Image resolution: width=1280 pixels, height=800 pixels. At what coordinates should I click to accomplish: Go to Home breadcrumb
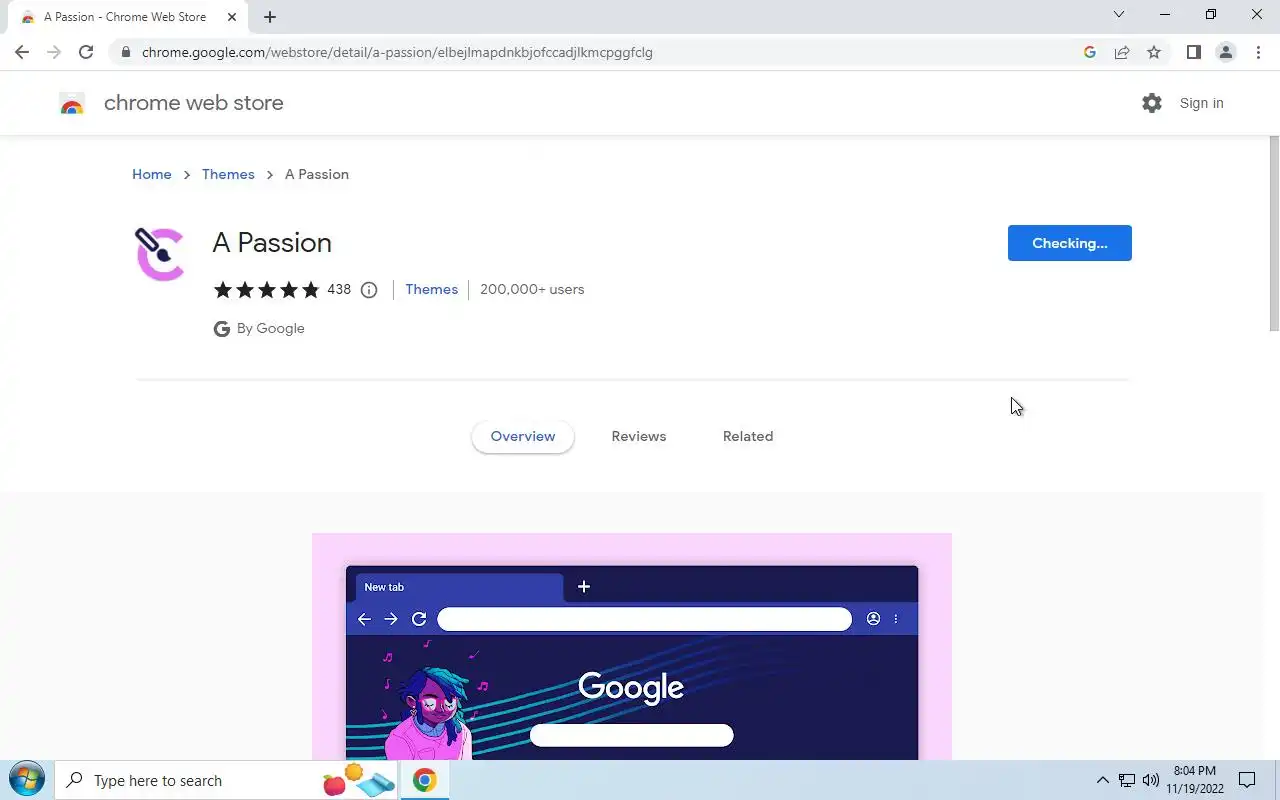point(152,174)
